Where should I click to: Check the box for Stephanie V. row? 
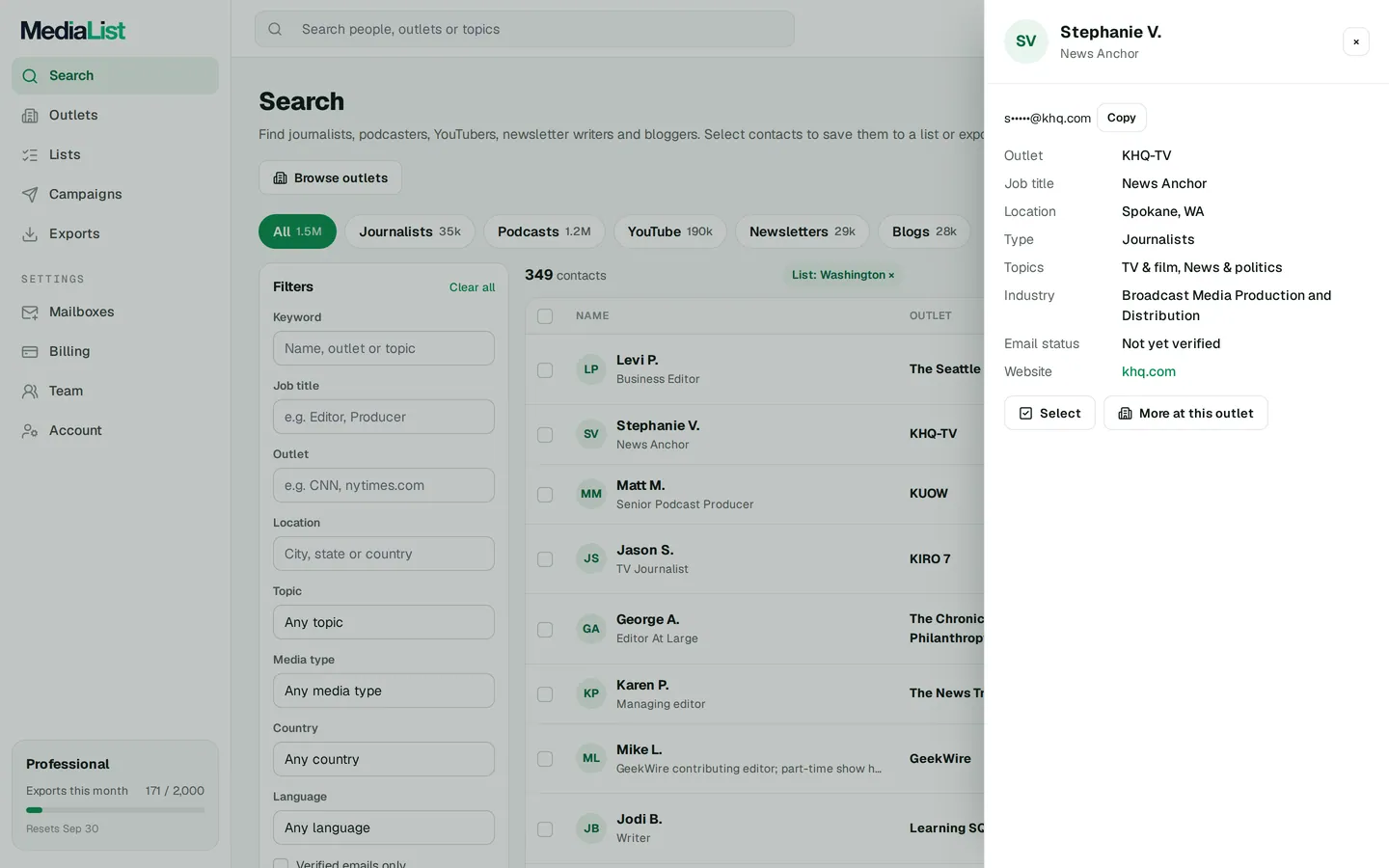click(x=545, y=435)
